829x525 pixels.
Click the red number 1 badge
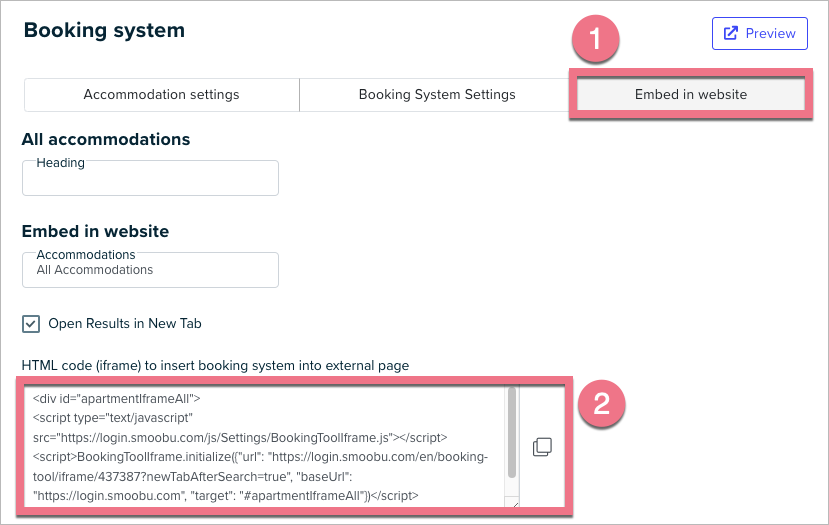coord(597,43)
